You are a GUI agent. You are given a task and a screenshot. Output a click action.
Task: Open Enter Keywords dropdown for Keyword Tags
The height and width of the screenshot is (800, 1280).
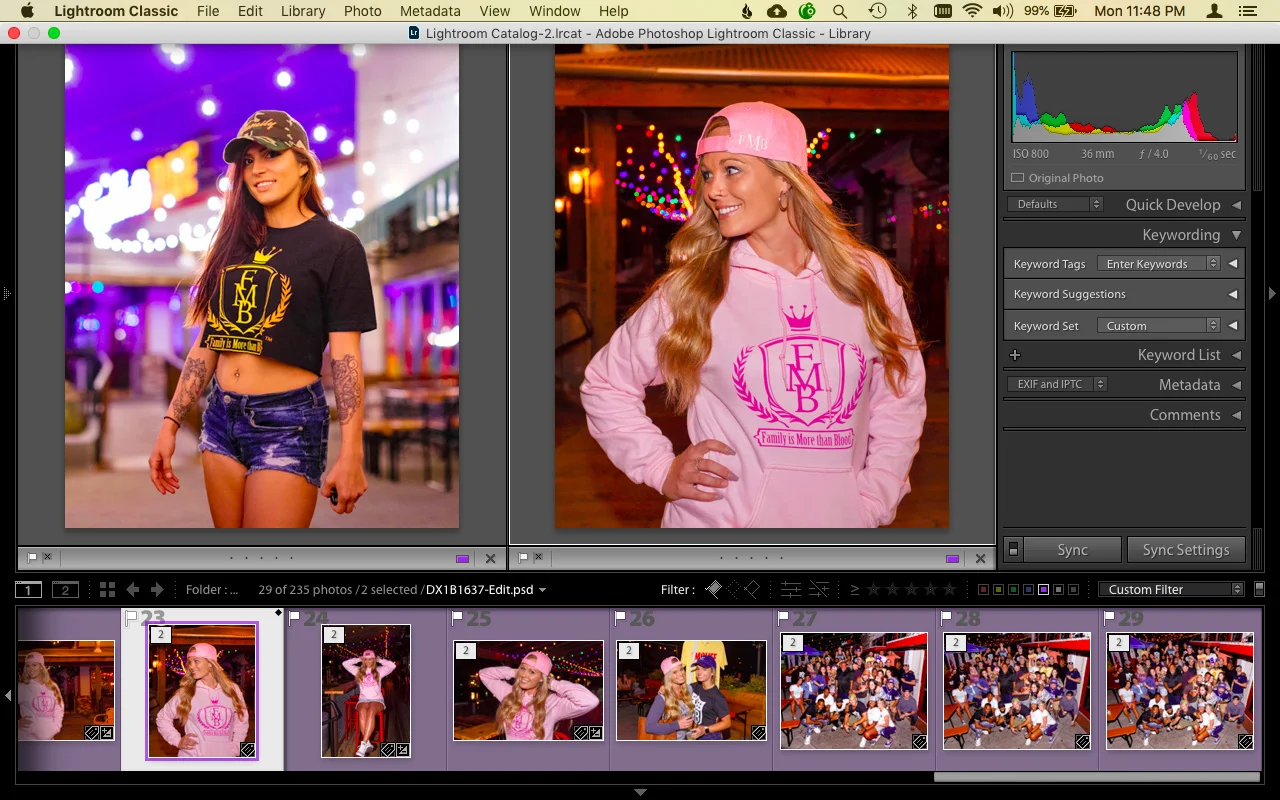click(1158, 264)
